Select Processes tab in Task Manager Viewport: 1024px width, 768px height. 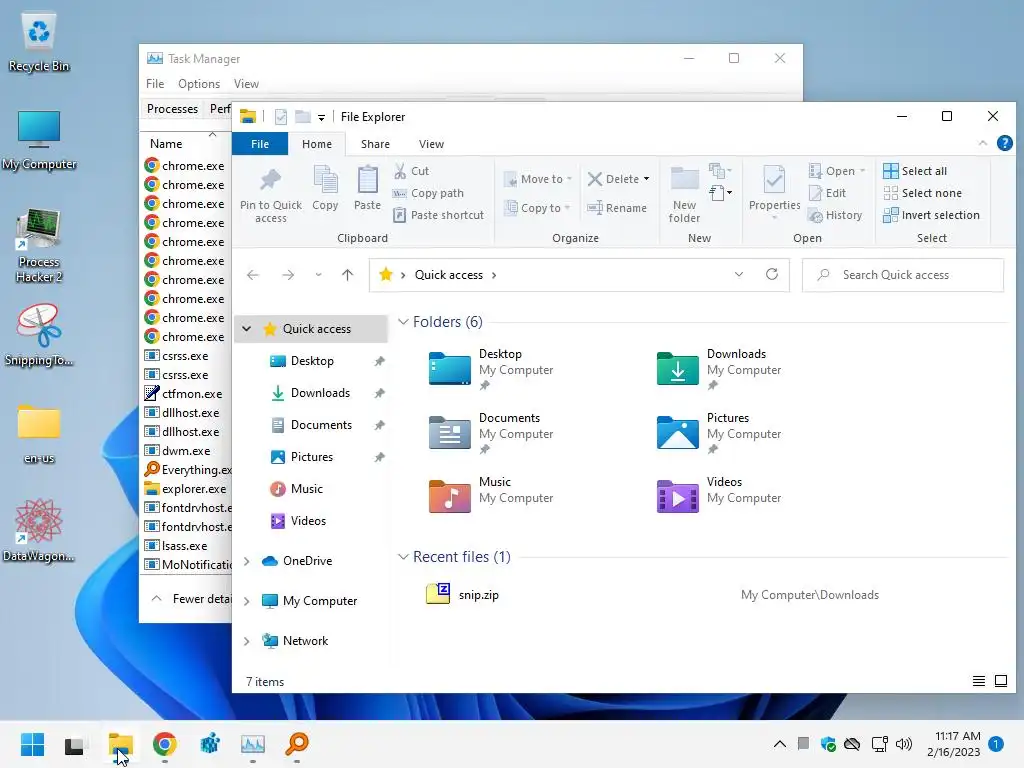[172, 109]
